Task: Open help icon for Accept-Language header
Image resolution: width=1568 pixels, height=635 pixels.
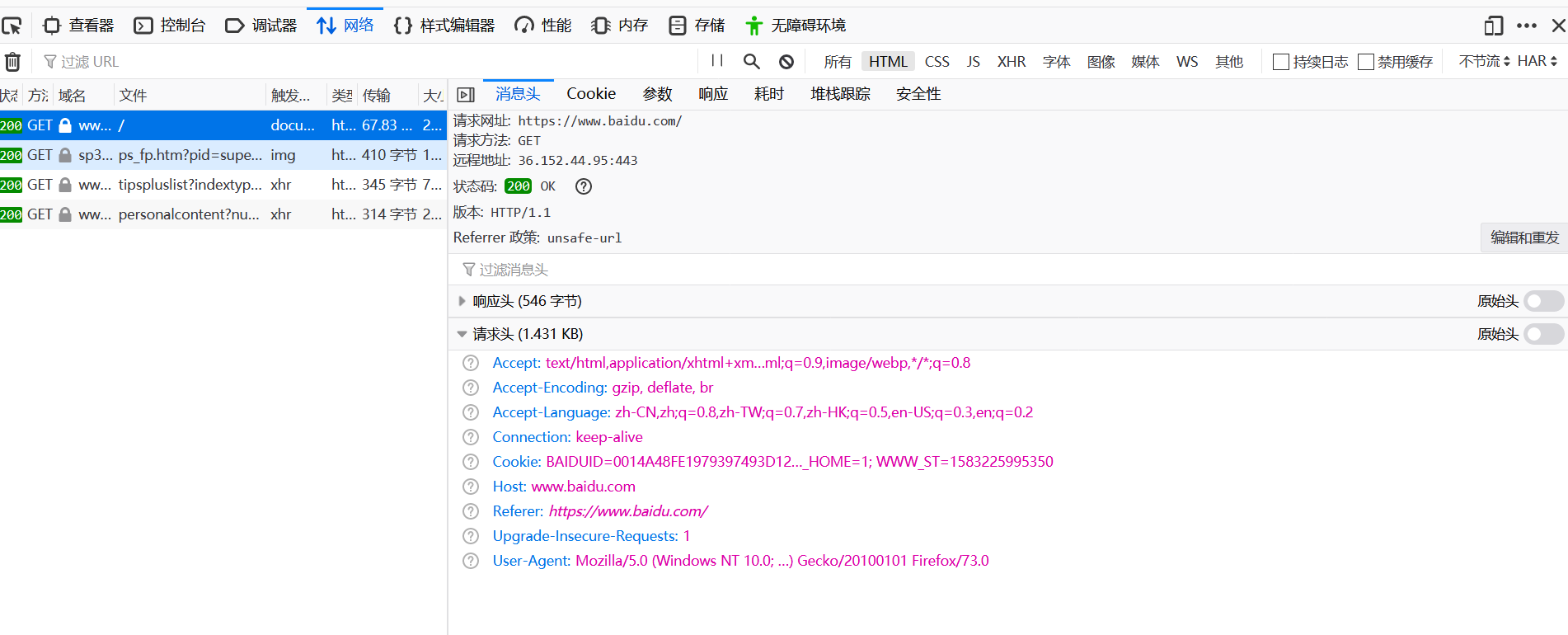Action: pyautogui.click(x=471, y=412)
